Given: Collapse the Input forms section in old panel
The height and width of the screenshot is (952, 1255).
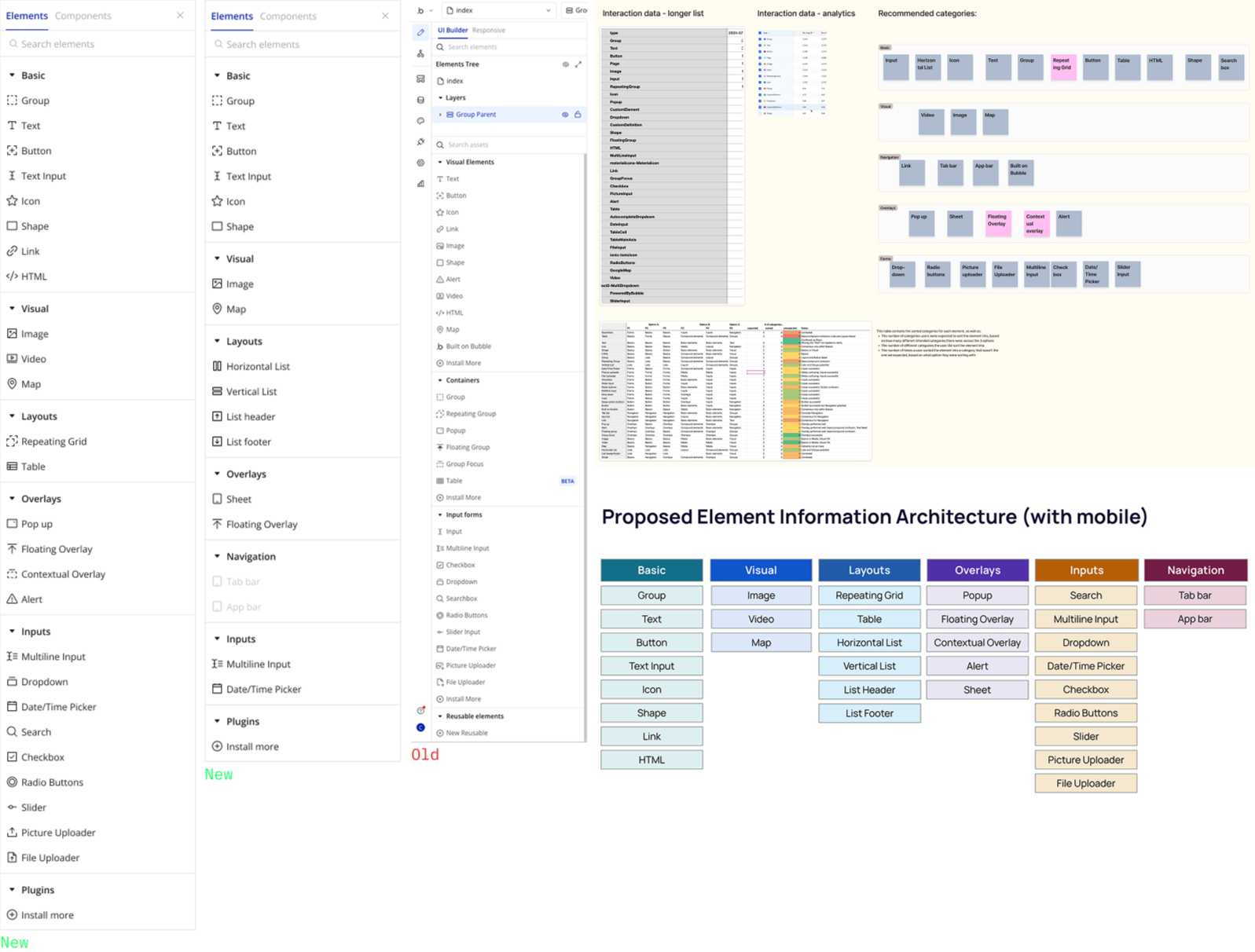Looking at the screenshot, I should click(440, 514).
